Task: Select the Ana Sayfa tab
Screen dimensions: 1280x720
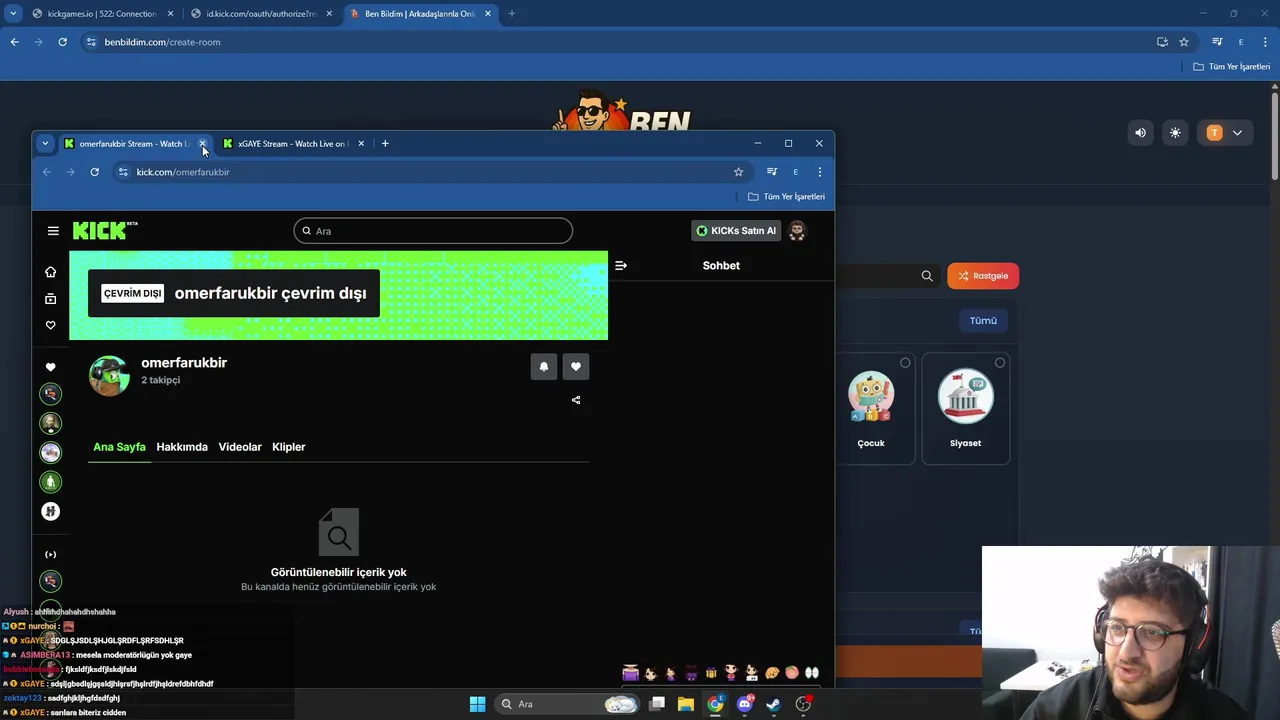Action: tap(119, 447)
